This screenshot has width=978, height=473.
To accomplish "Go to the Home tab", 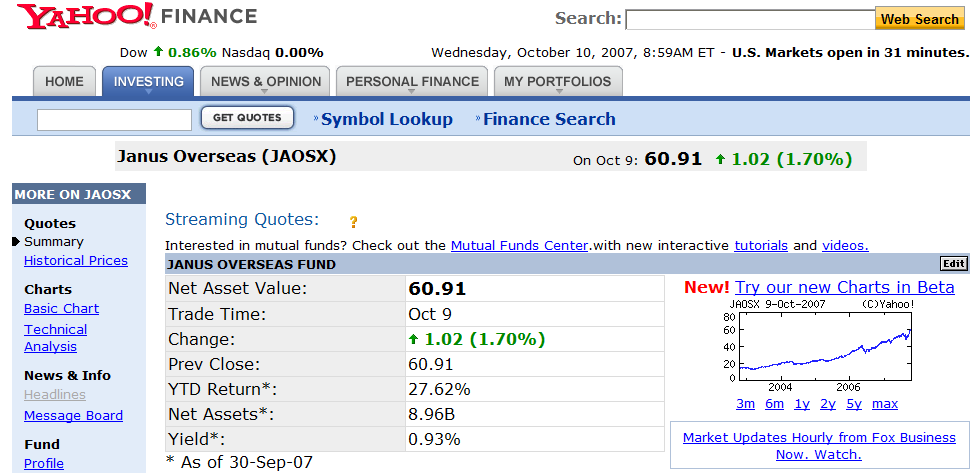I will (x=64, y=82).
